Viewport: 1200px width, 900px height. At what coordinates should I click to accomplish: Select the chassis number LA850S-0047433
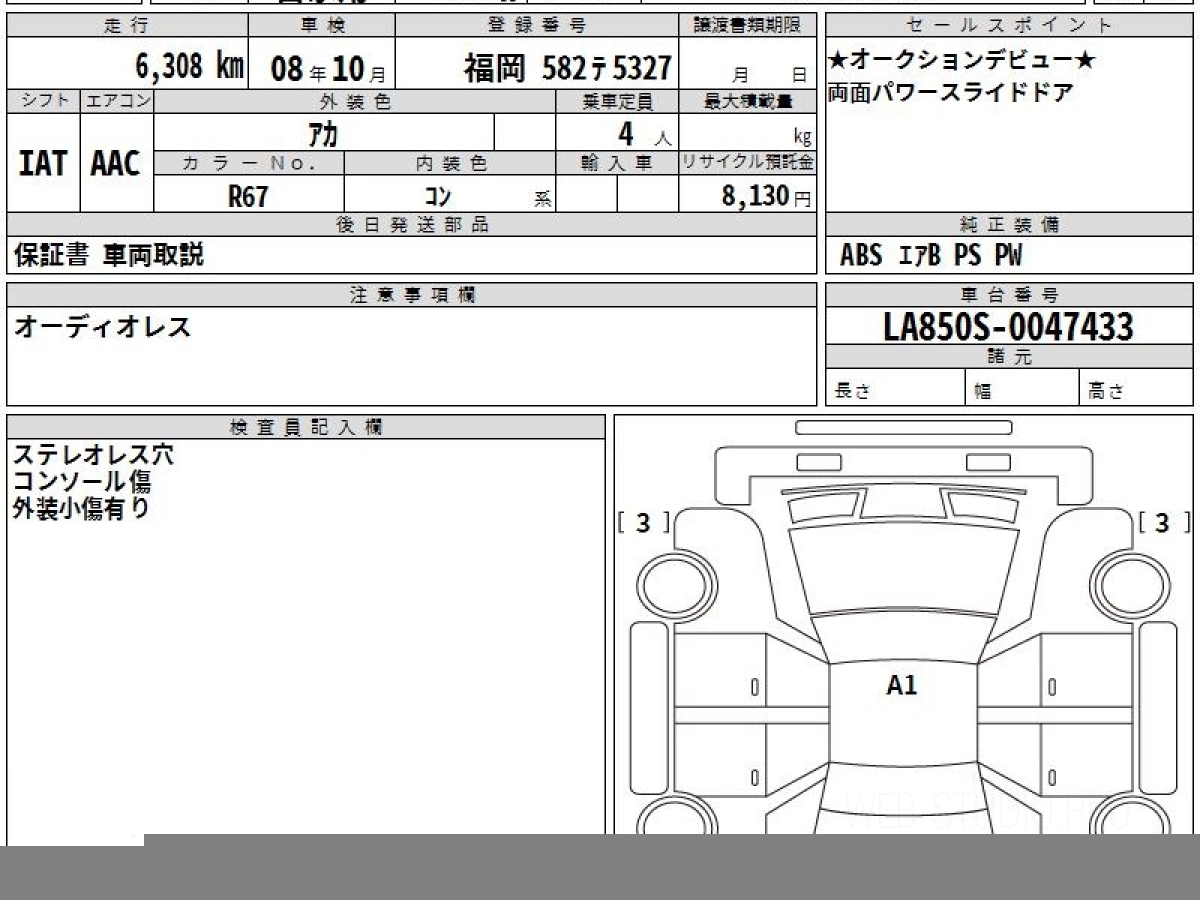pyautogui.click(x=1008, y=326)
